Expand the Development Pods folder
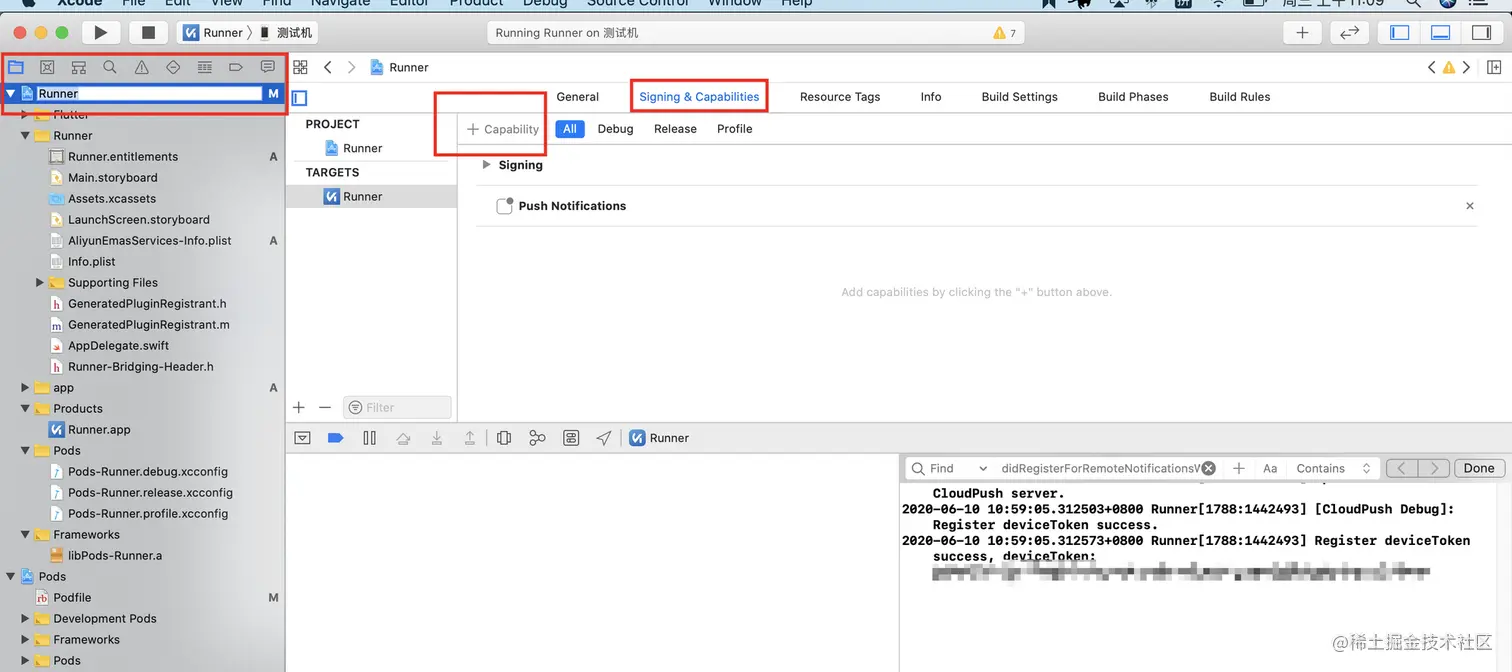 coord(26,618)
